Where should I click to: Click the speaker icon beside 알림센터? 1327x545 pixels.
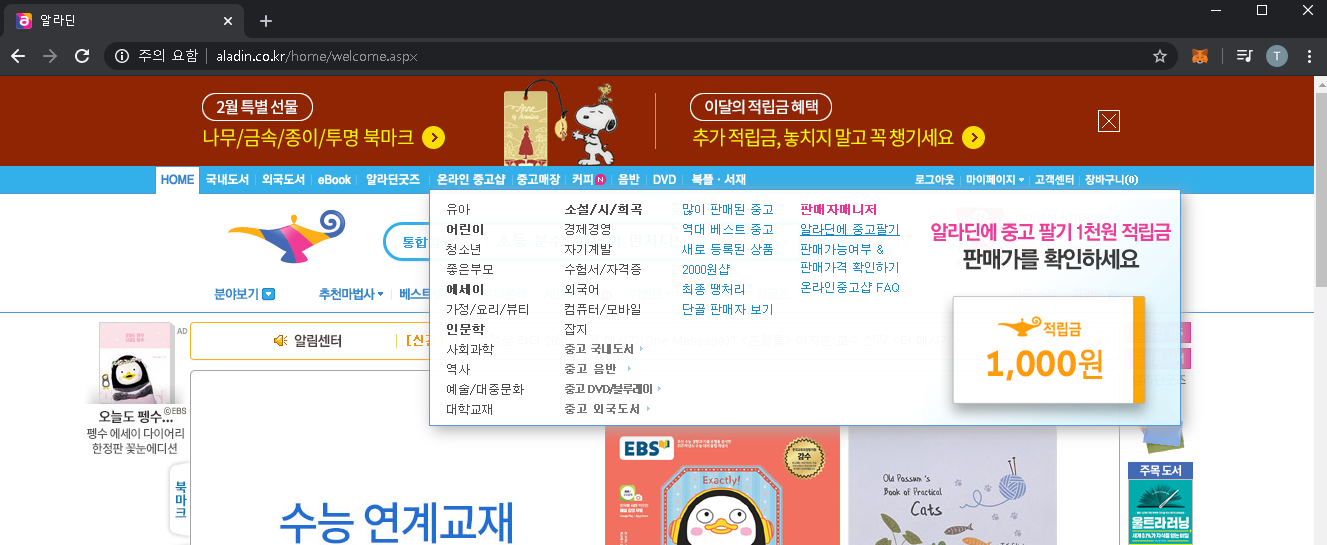(280, 341)
